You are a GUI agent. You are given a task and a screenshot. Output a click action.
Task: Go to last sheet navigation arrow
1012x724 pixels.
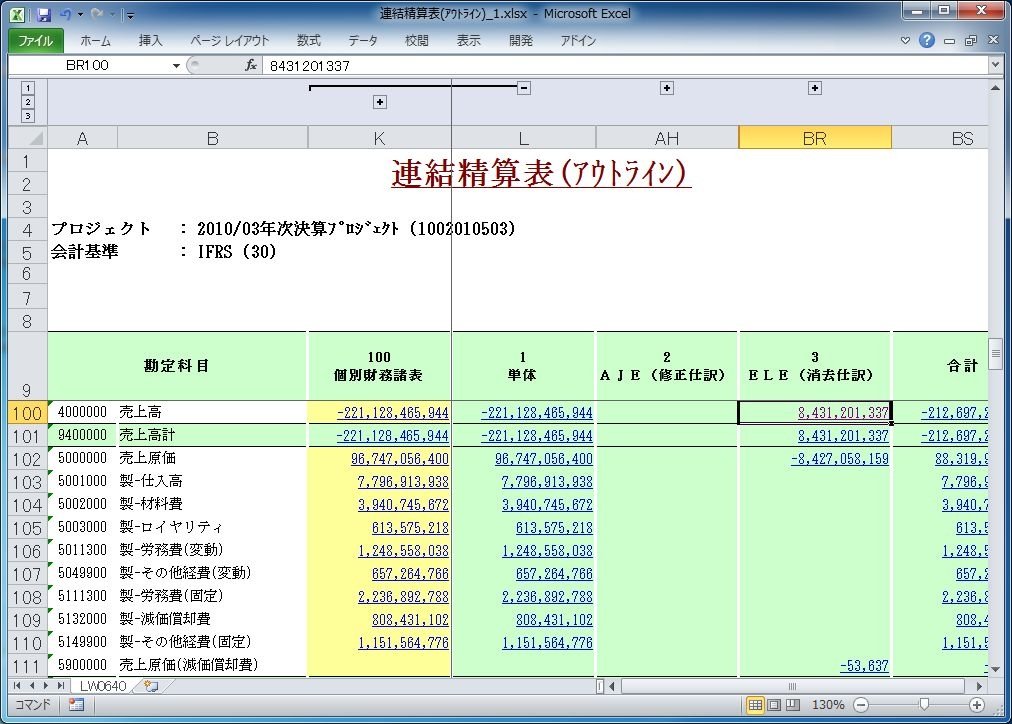pos(60,685)
